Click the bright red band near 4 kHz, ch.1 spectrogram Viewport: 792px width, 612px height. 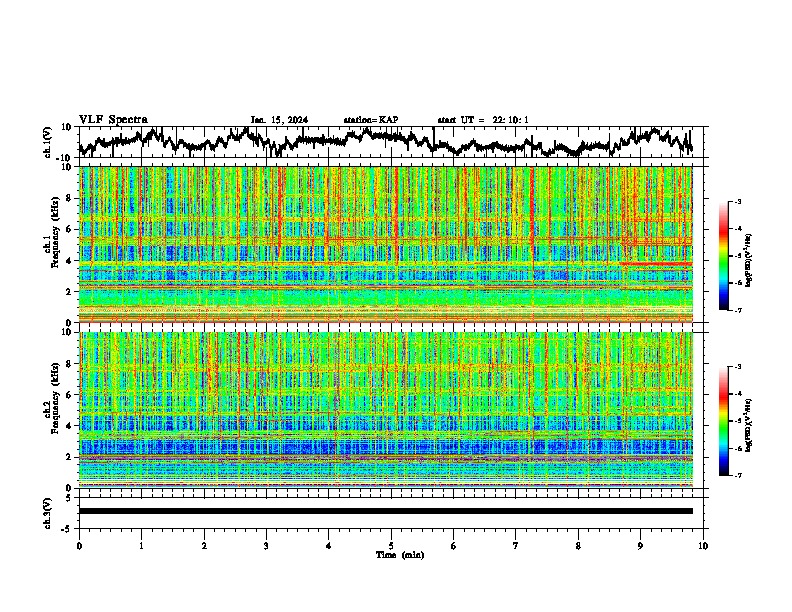tap(656, 264)
